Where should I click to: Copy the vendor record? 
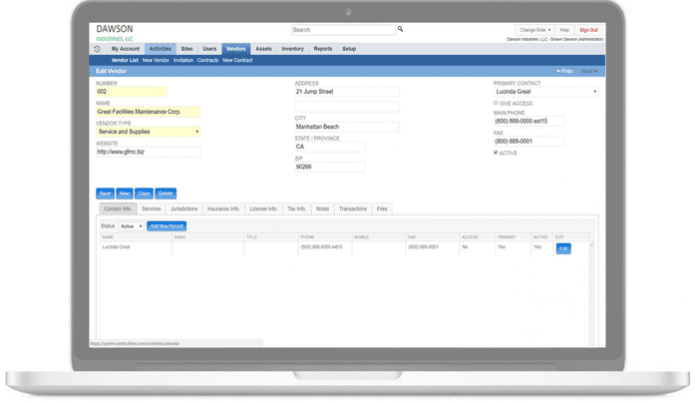[144, 193]
